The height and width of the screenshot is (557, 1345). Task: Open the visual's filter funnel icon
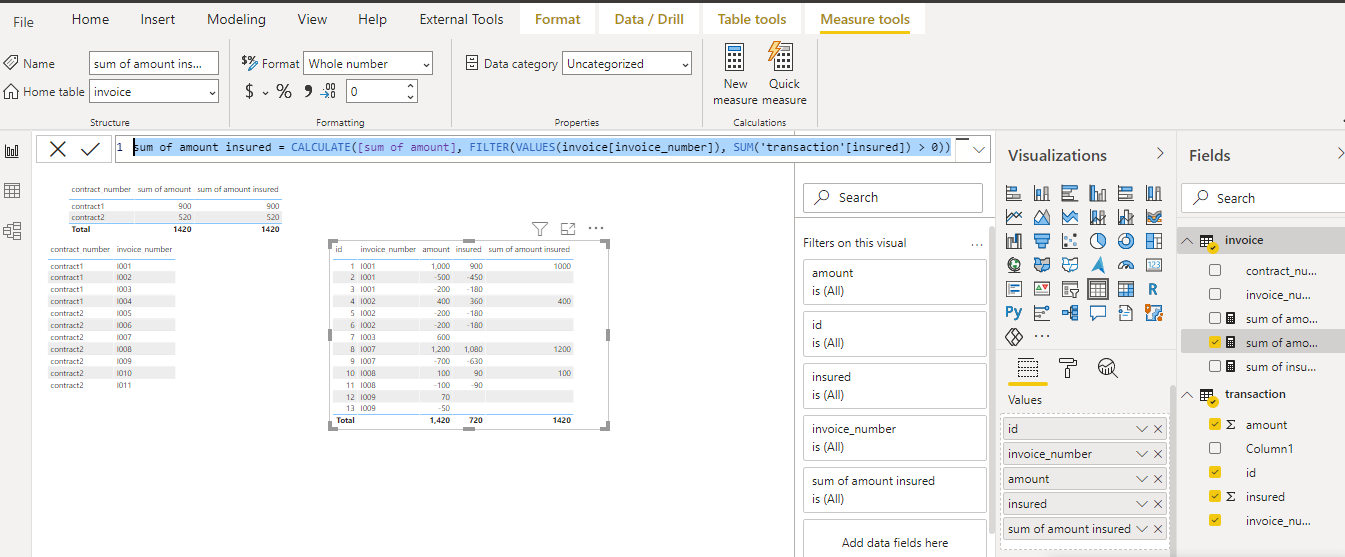(539, 228)
